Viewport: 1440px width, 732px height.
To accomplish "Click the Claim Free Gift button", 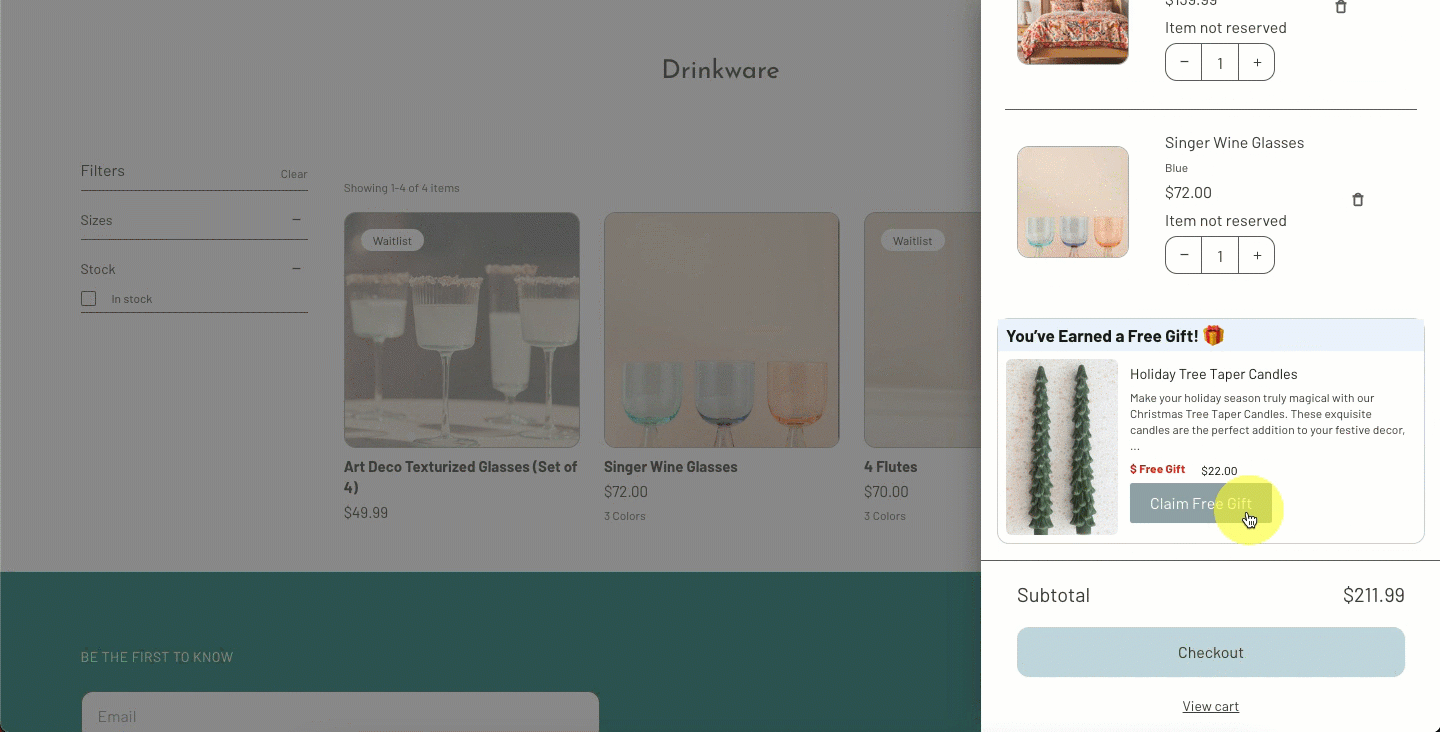I will [x=1200, y=503].
